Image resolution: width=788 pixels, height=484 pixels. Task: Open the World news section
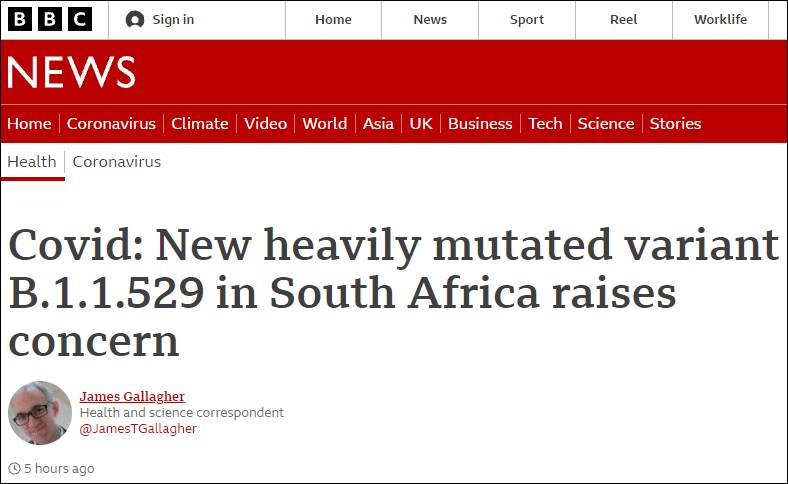click(325, 124)
